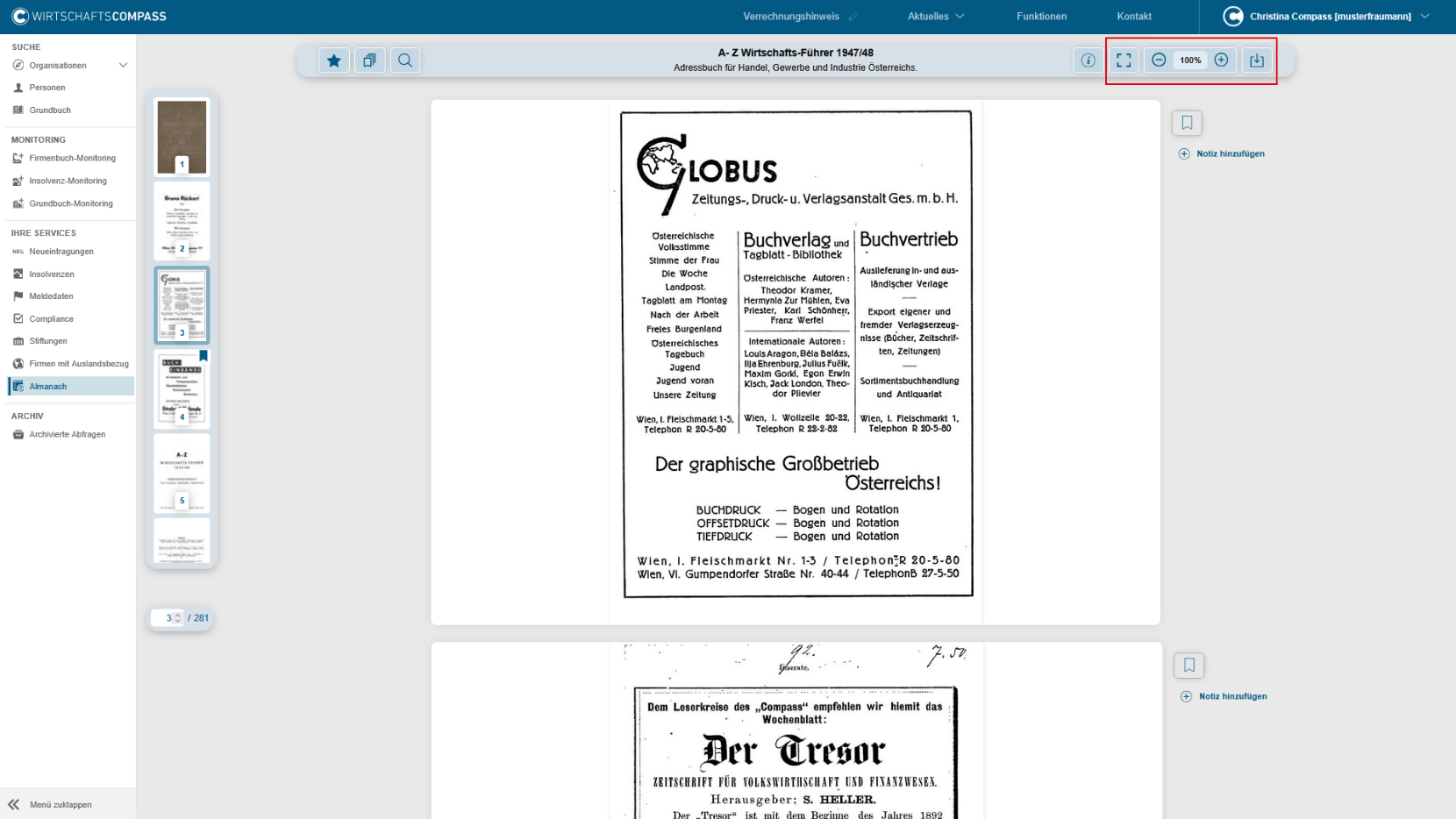Zoom out with minus icon

1159,60
